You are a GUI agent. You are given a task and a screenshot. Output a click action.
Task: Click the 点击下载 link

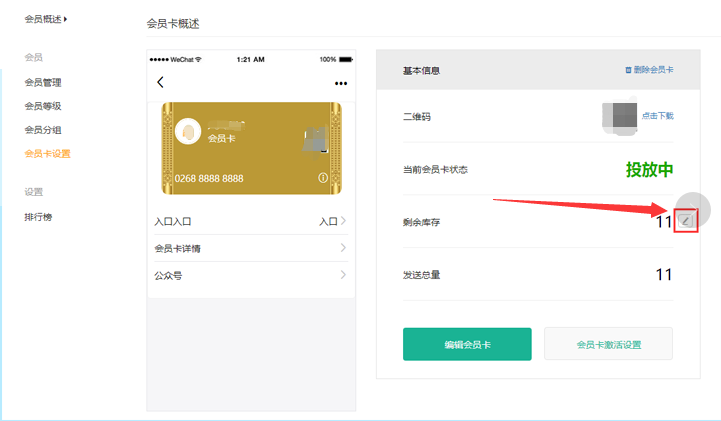tap(657, 116)
